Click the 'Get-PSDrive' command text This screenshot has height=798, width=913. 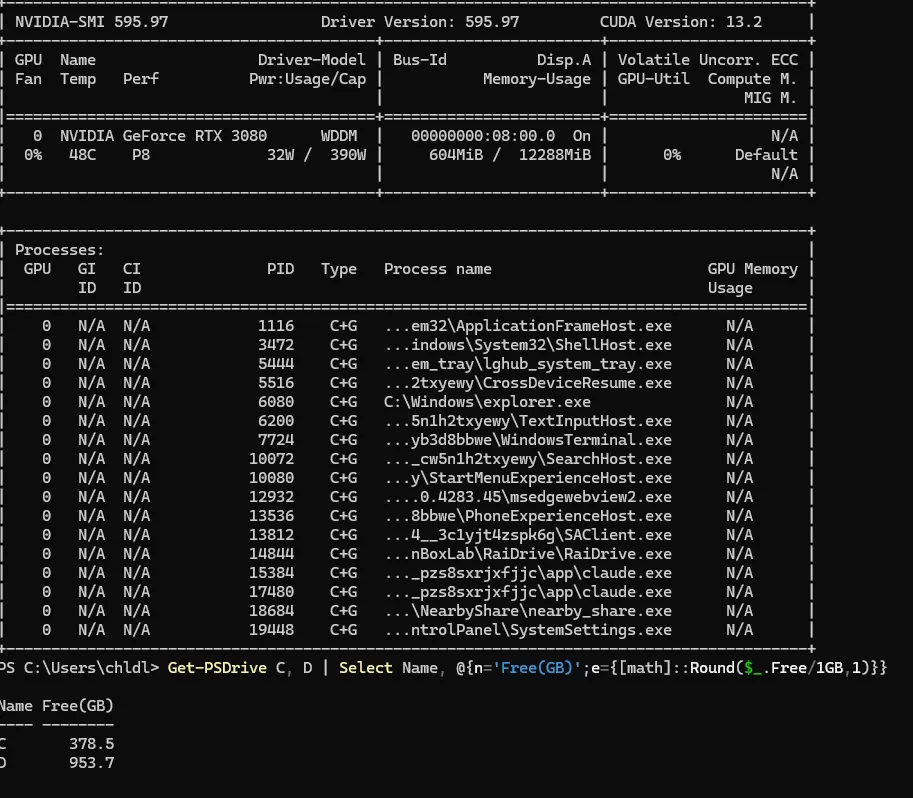[217, 668]
